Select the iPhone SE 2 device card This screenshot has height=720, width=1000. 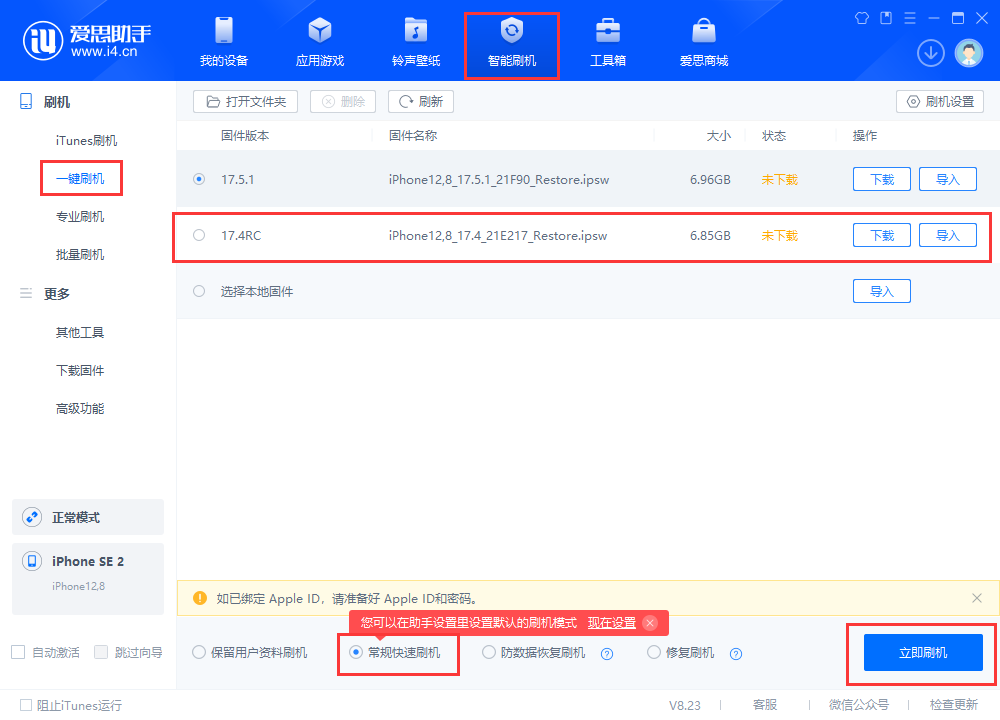[x=88, y=578]
